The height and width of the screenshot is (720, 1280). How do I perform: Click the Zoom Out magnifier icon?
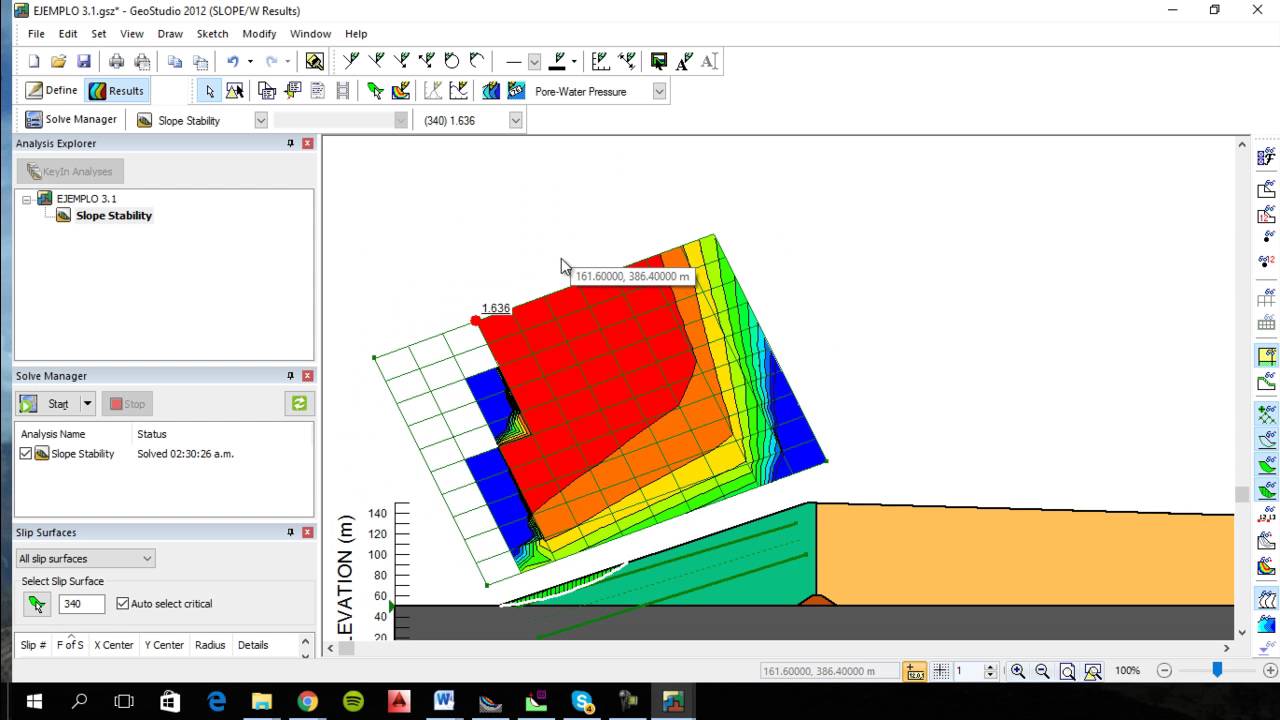[1042, 671]
